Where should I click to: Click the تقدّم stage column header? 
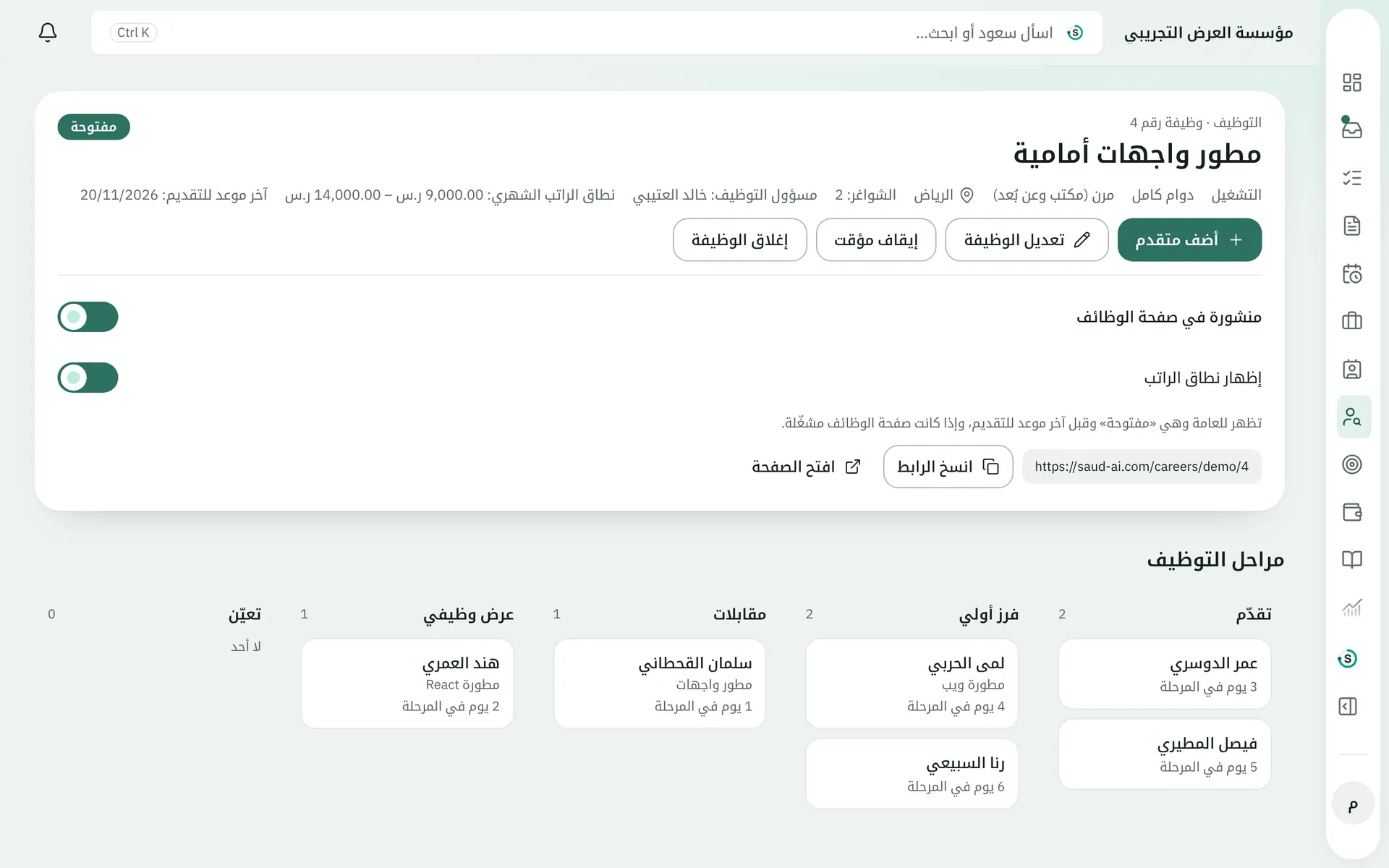(x=1254, y=614)
